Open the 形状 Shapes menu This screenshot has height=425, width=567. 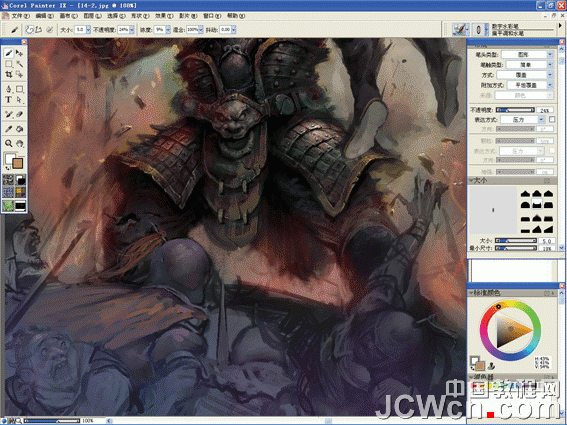[140, 16]
